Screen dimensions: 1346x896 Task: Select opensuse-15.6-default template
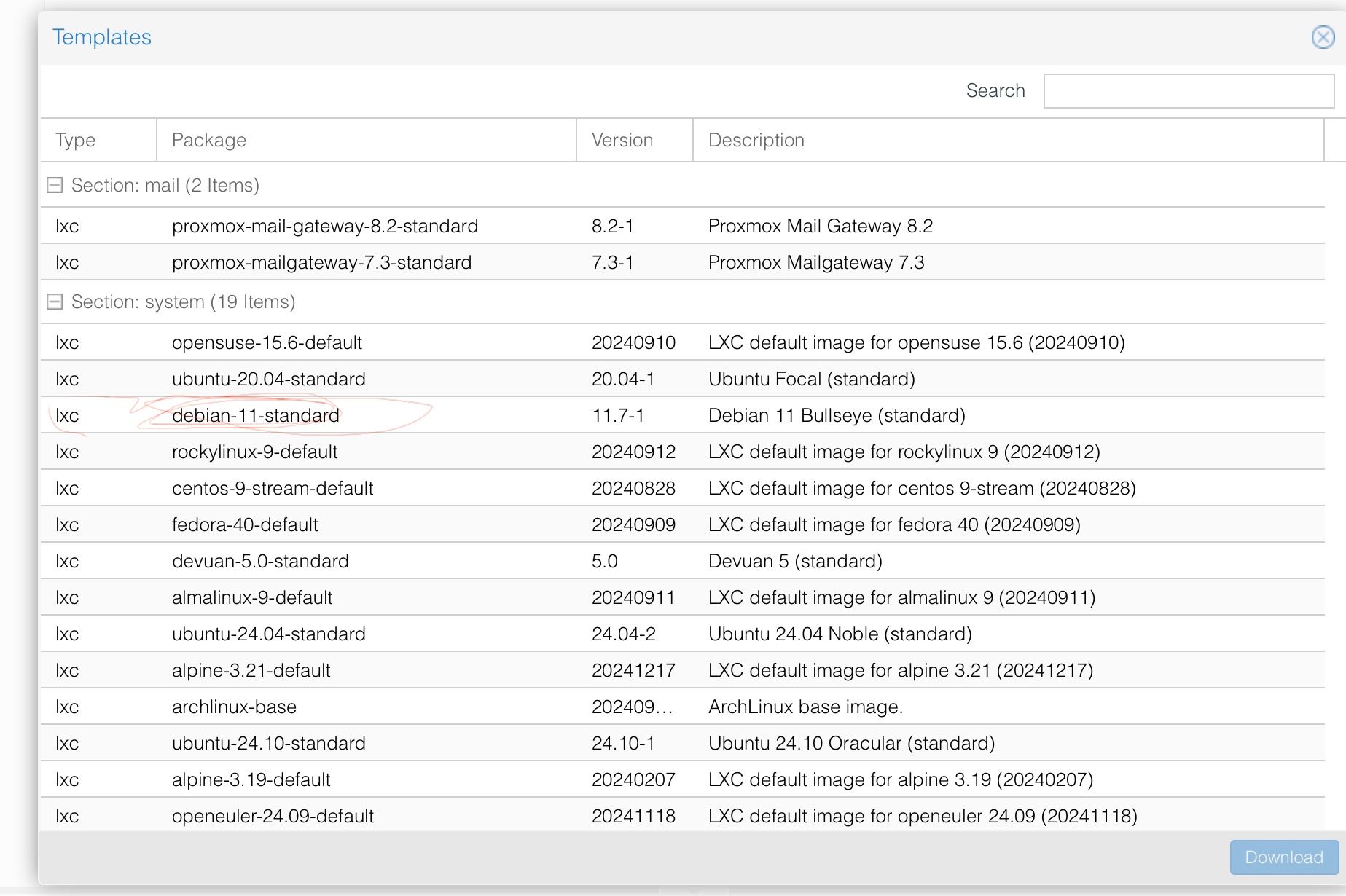[267, 342]
